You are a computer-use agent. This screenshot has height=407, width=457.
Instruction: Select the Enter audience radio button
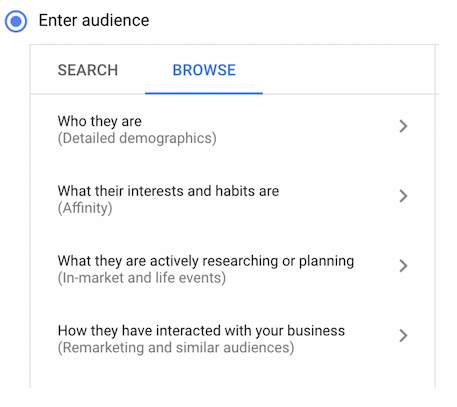tap(16, 21)
